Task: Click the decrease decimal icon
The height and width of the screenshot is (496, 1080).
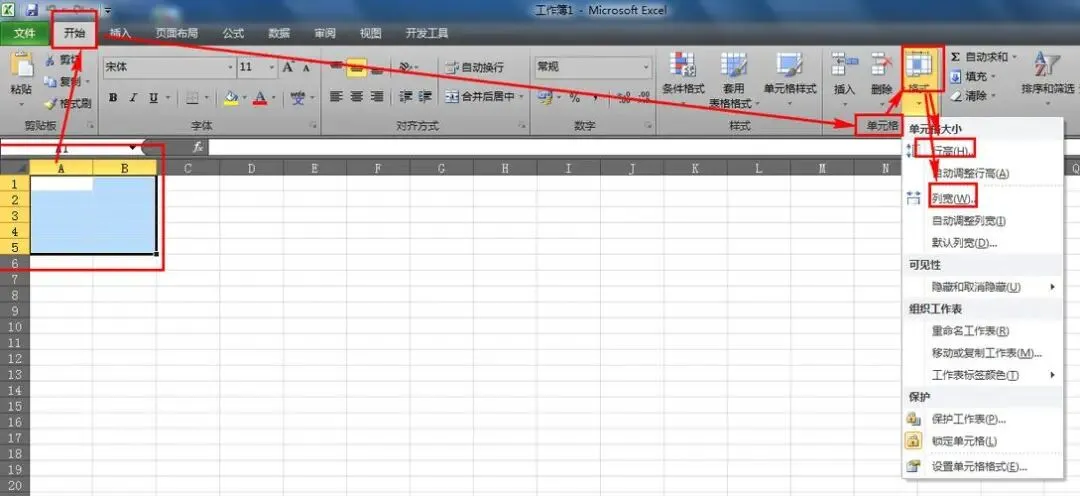Action: pos(643,98)
